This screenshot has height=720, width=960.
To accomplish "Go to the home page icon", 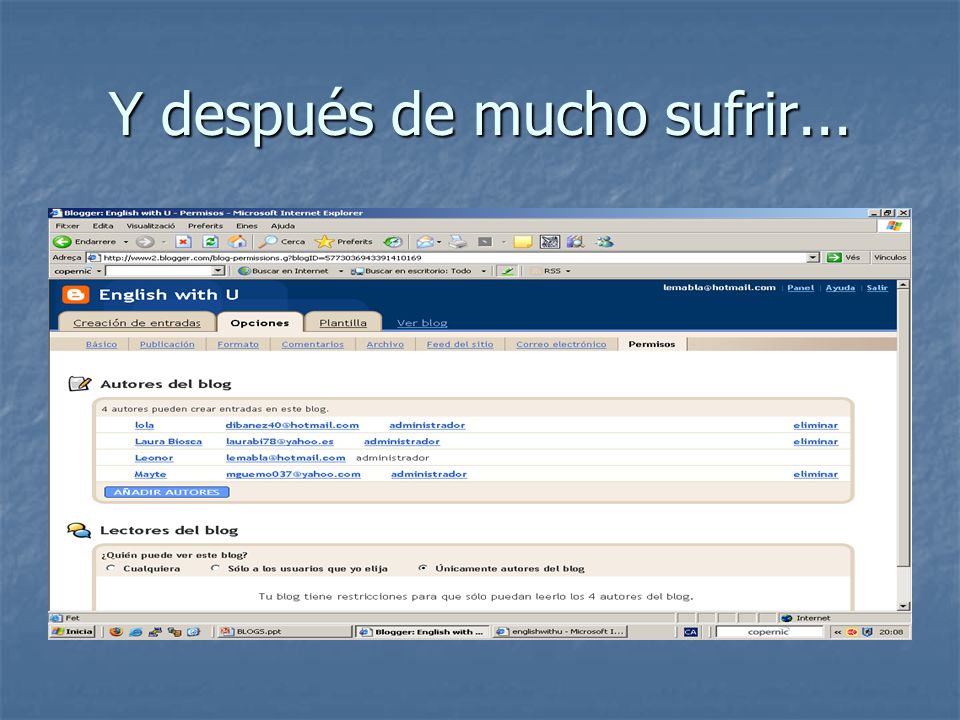I will [237, 241].
